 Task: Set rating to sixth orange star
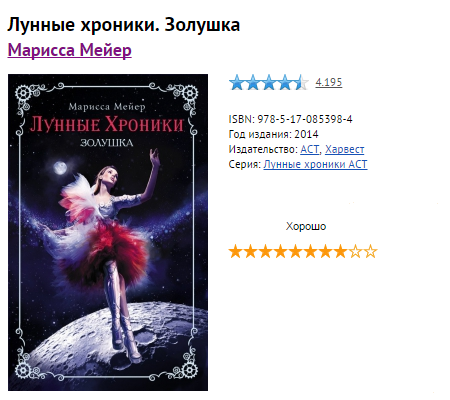pyautogui.click(x=310, y=251)
